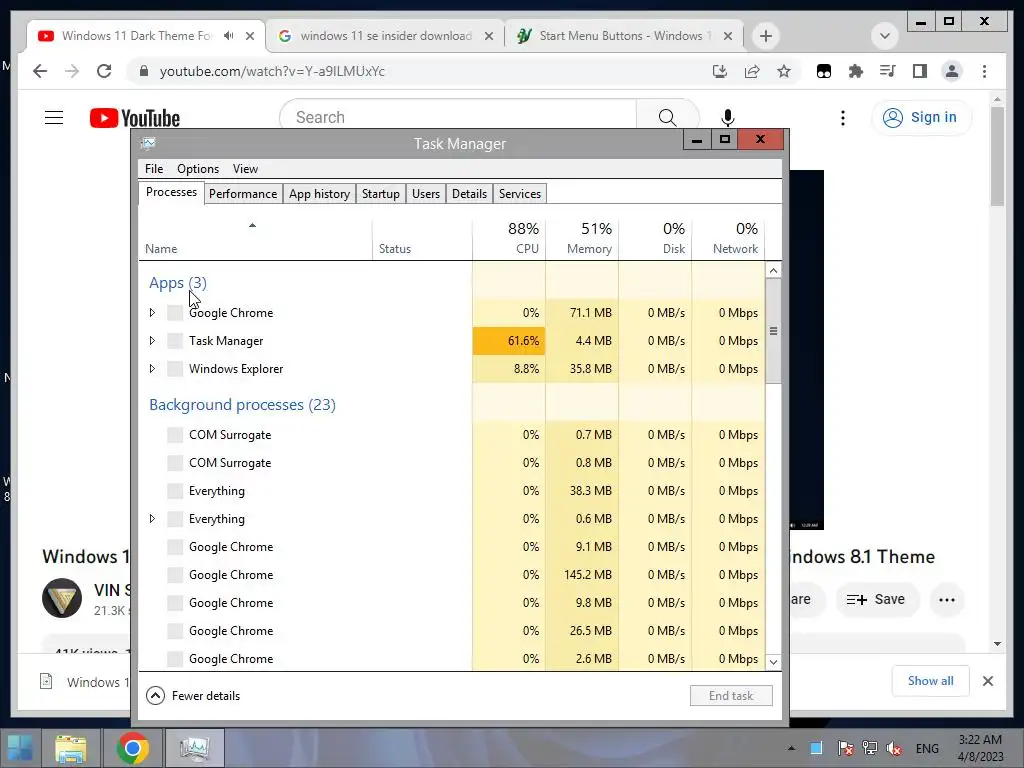The height and width of the screenshot is (768, 1024).
Task: Open the media controls icon in Chrome toolbar
Action: 888,71
